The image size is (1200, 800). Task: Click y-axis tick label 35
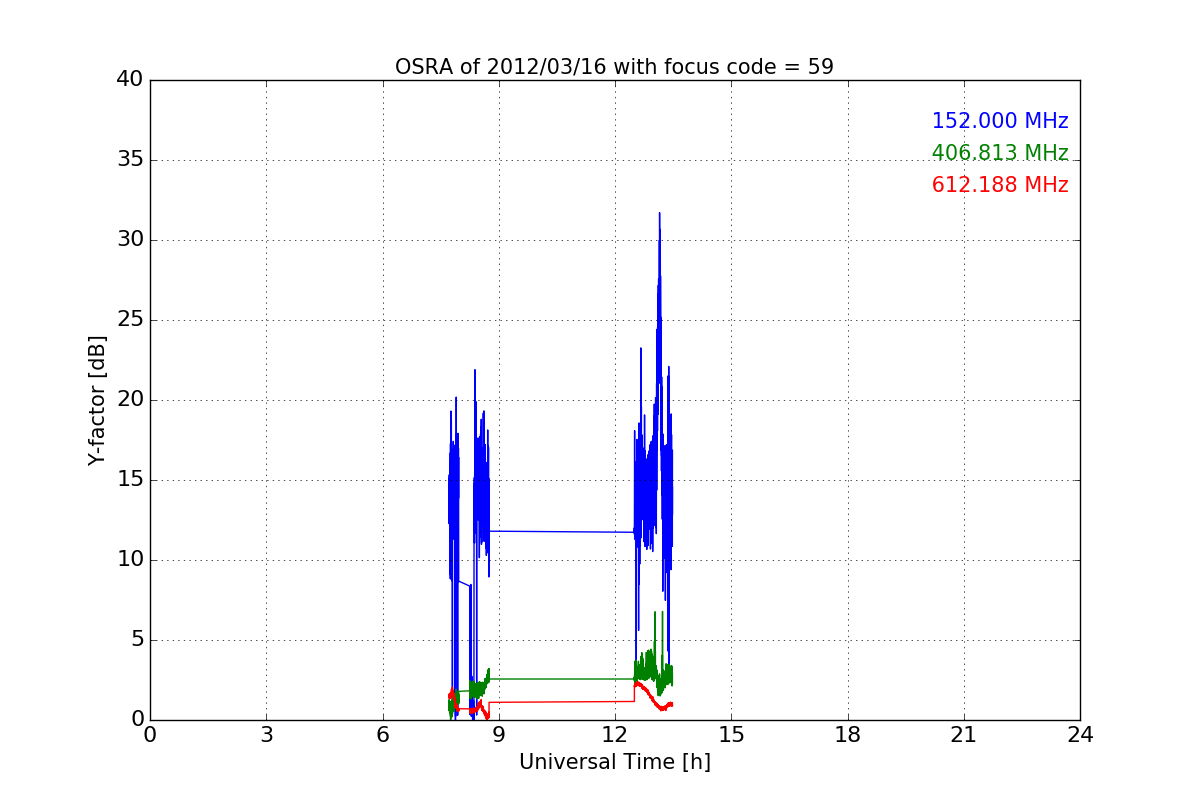[x=130, y=160]
